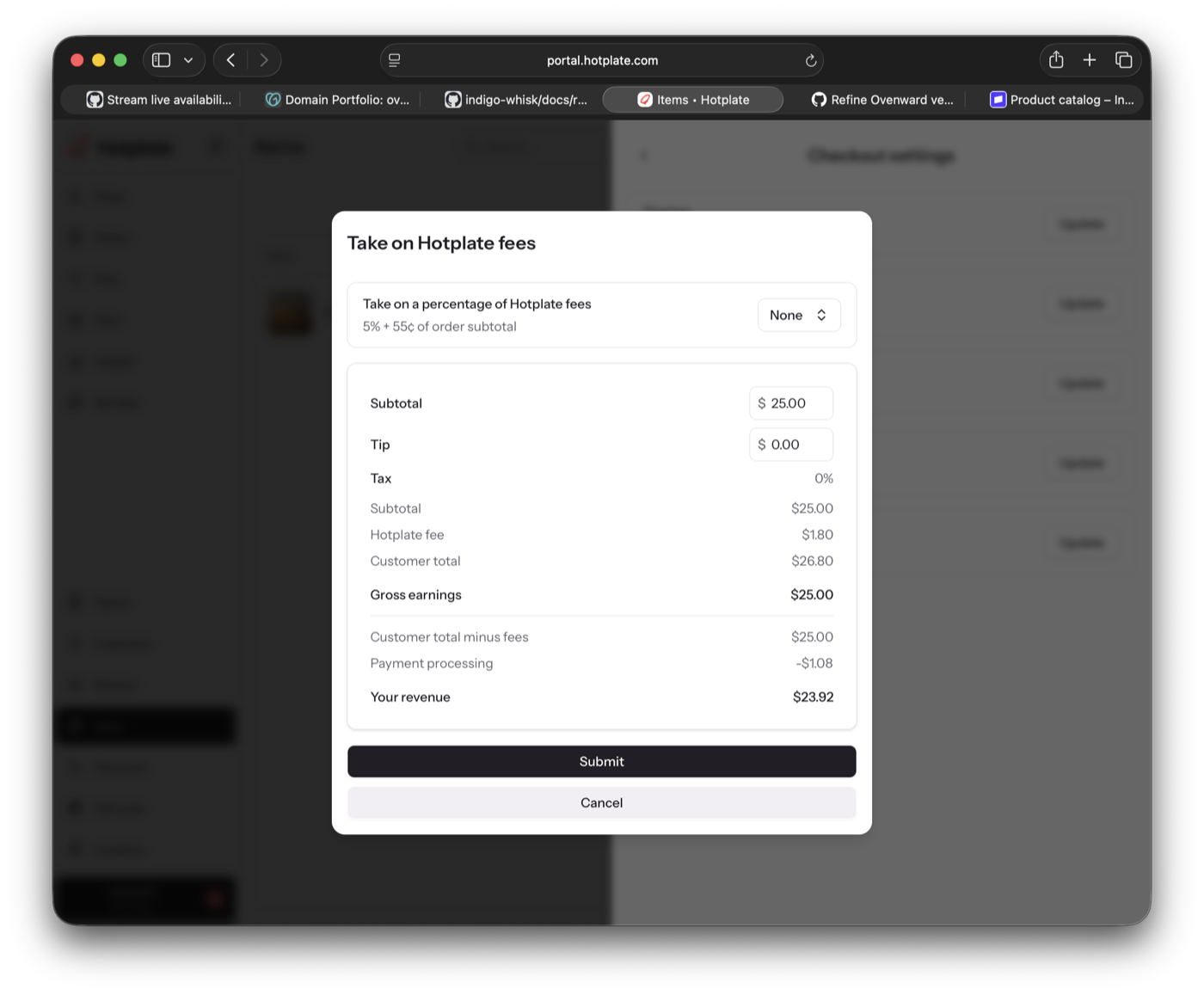The width and height of the screenshot is (1204, 995).
Task: Go back with the back arrow
Action: 230,60
